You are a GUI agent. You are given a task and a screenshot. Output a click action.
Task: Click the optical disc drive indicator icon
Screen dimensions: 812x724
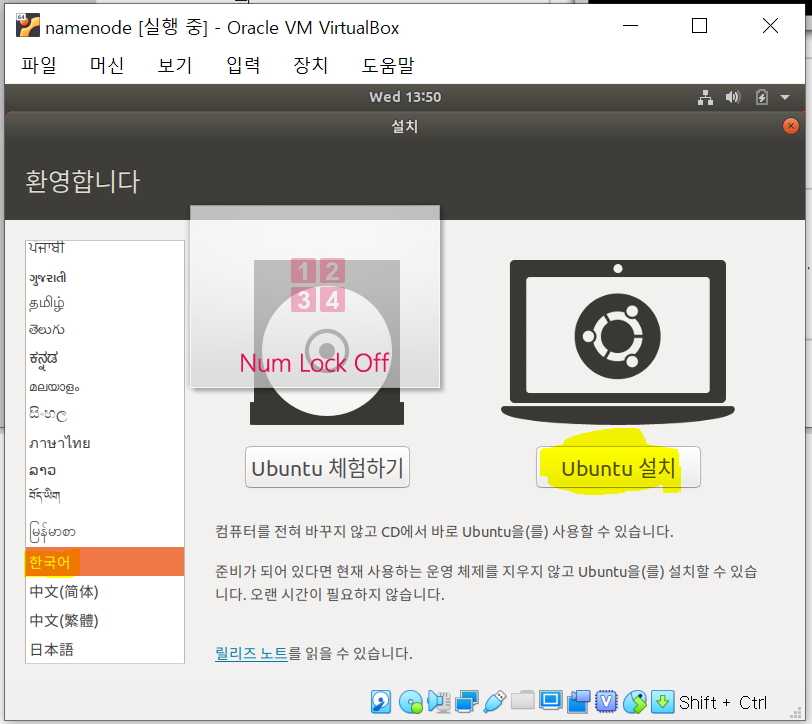coord(411,702)
